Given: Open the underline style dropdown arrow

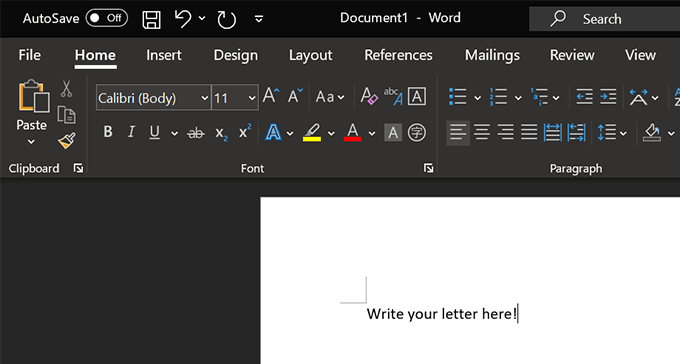Looking at the screenshot, I should point(174,133).
